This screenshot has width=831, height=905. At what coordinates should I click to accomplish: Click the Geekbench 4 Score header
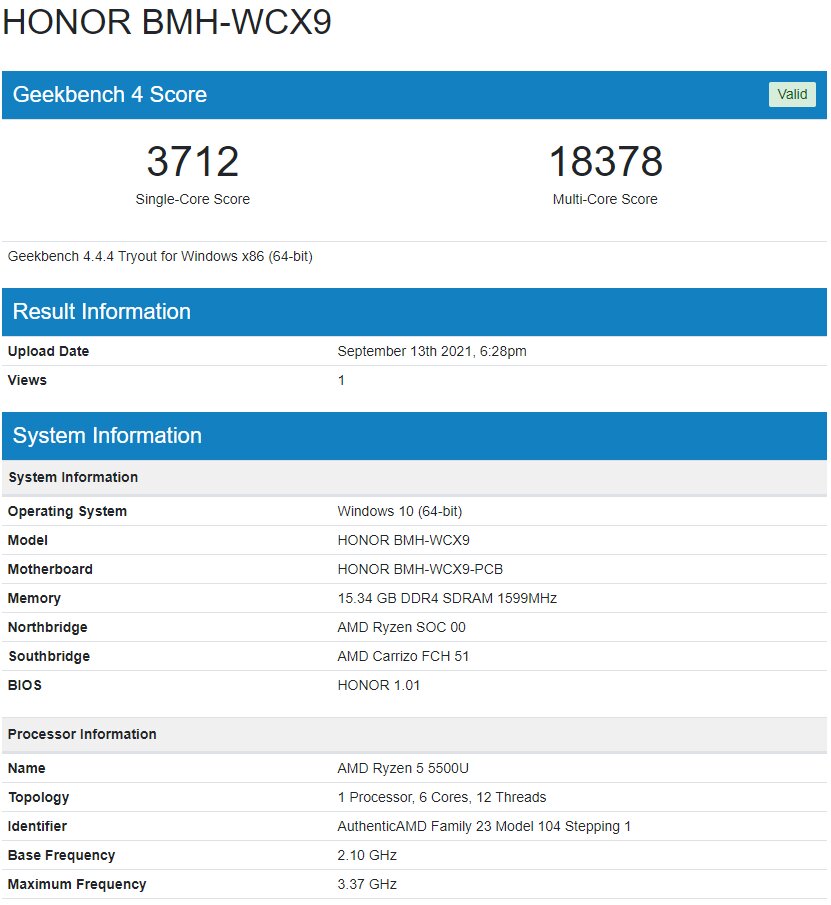tap(414, 95)
